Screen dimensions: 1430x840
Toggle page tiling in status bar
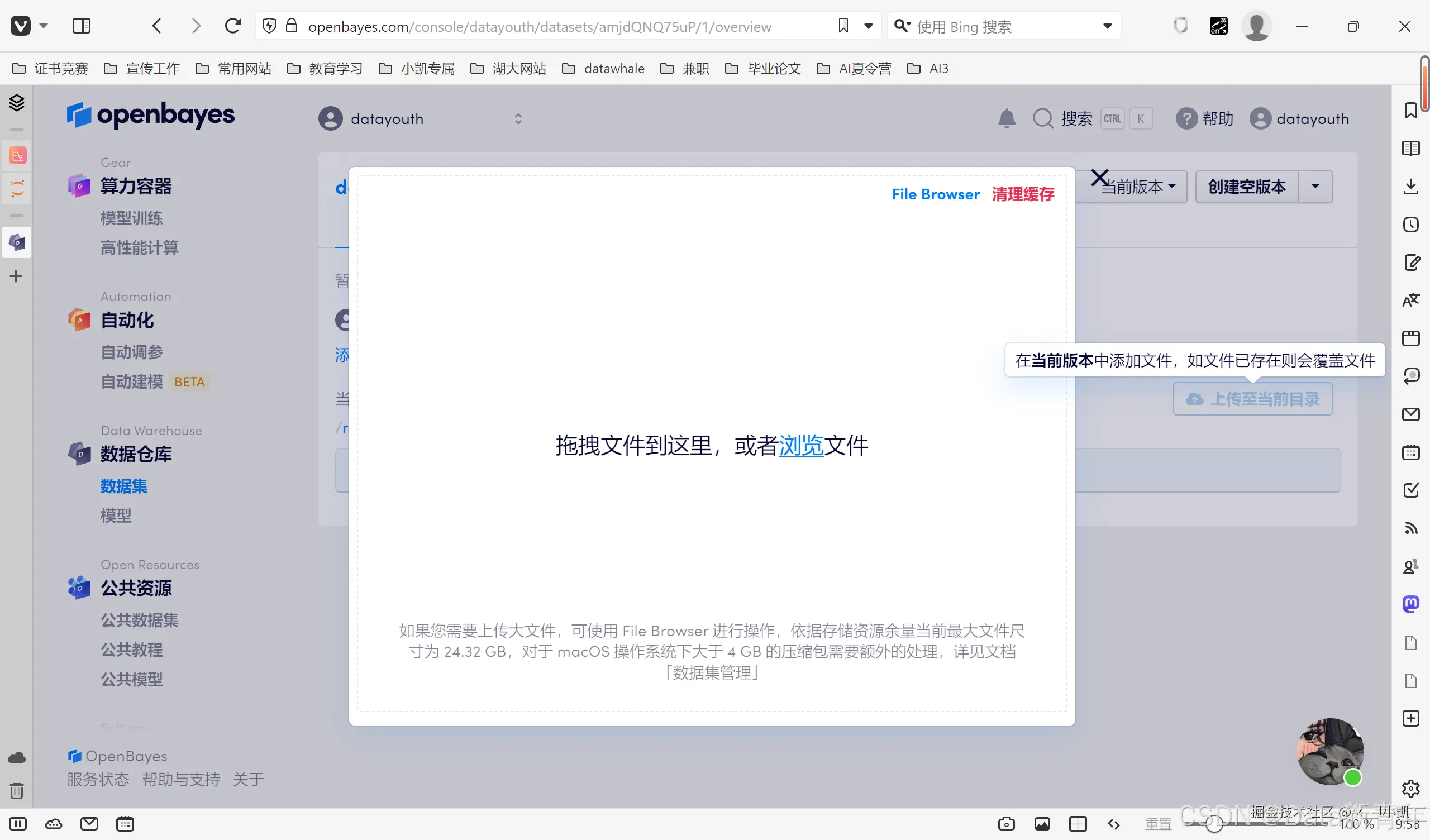[1078, 824]
